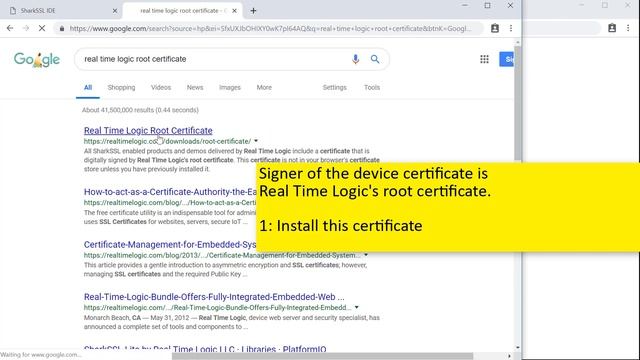Click the blue search magnifier icon
The width and height of the screenshot is (640, 360).
375,59
